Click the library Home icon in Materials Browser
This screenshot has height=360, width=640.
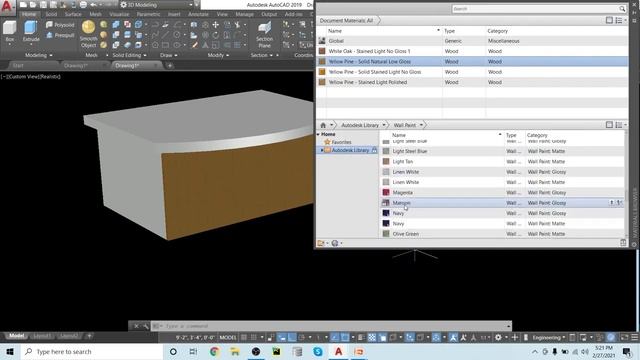coord(323,125)
